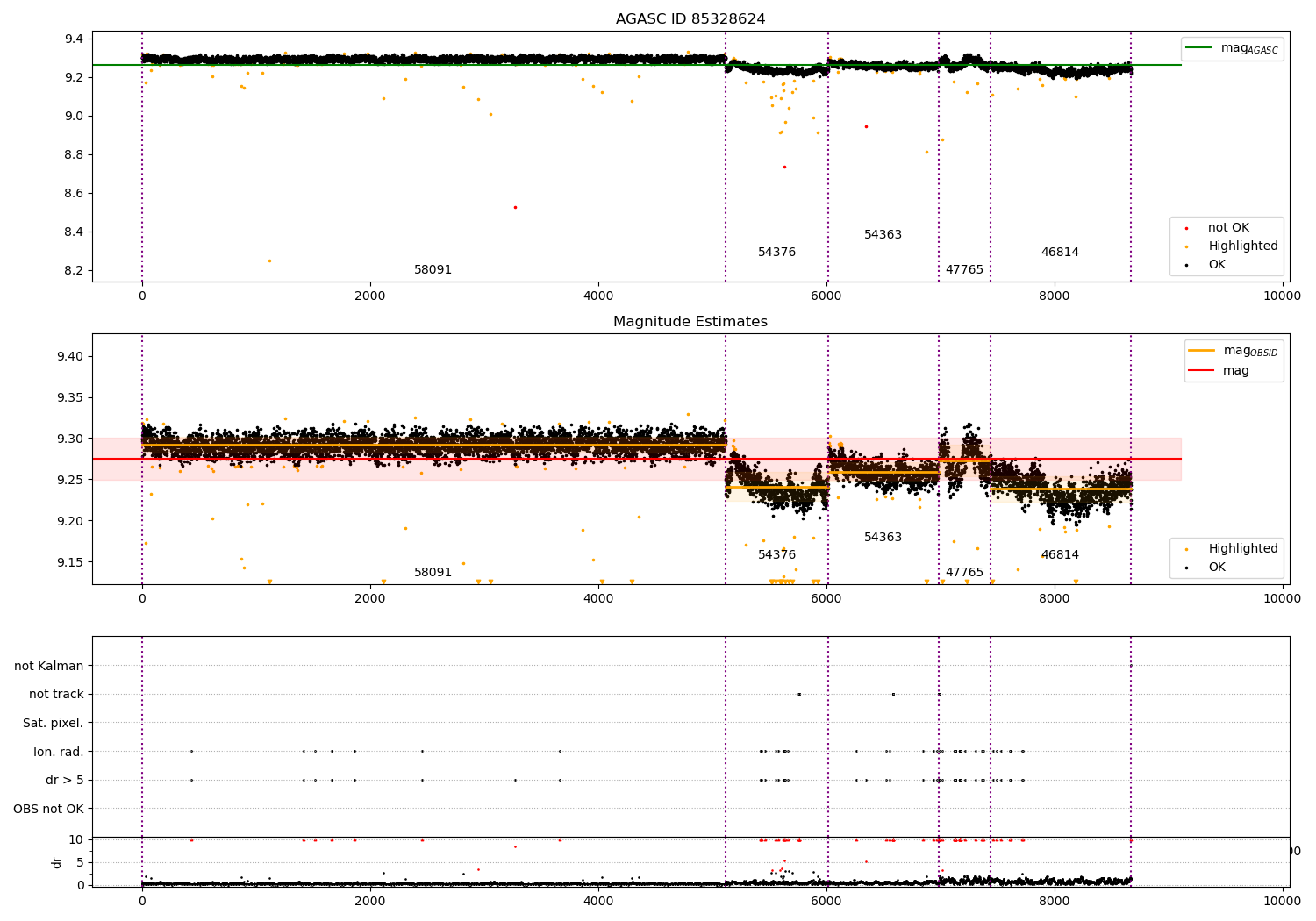Click the 'AGASC ID 85328624' plot title
Image resolution: width=1316 pixels, height=921 pixels.
690,19
